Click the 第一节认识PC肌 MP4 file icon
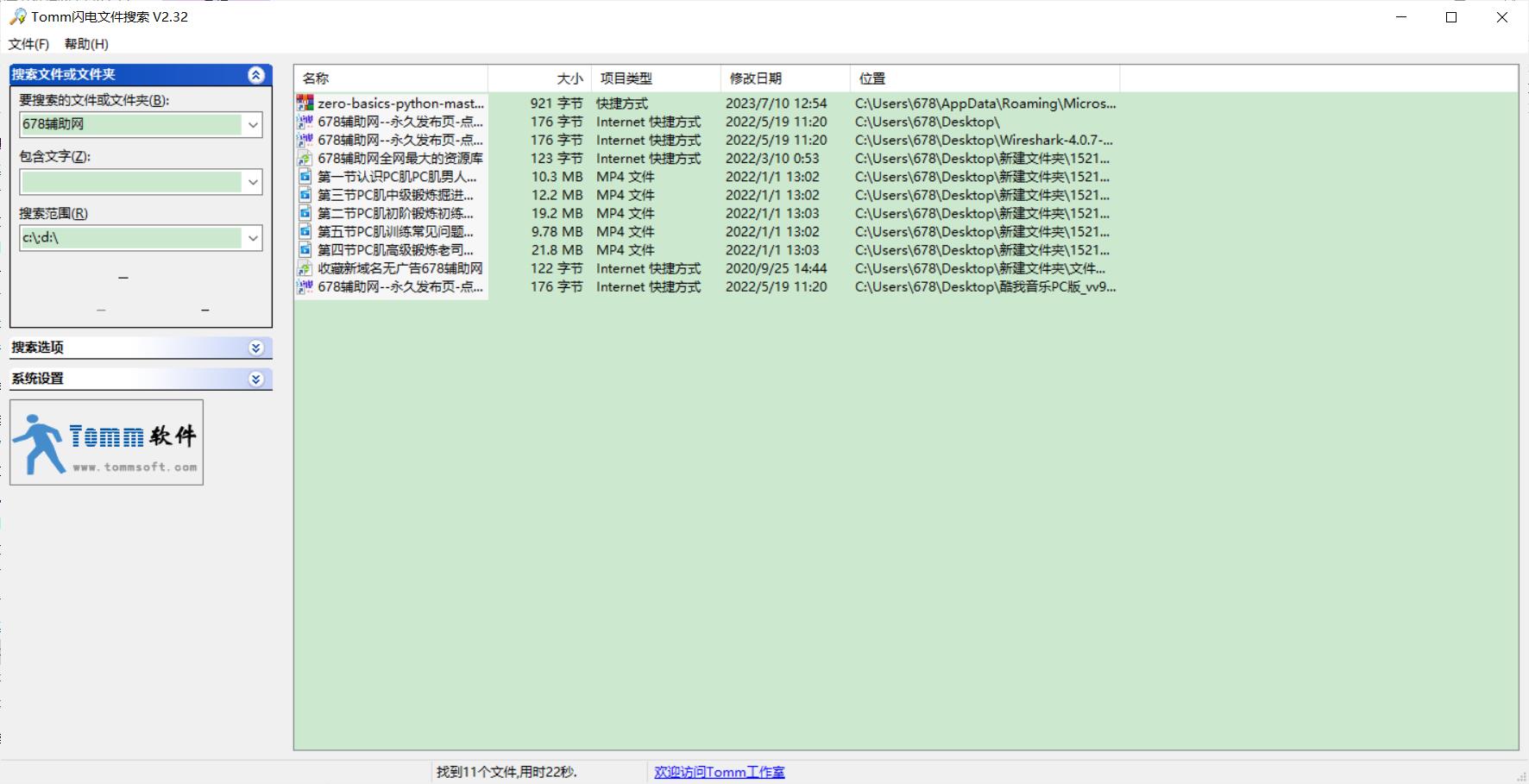This screenshot has height=784, width=1529. click(305, 177)
